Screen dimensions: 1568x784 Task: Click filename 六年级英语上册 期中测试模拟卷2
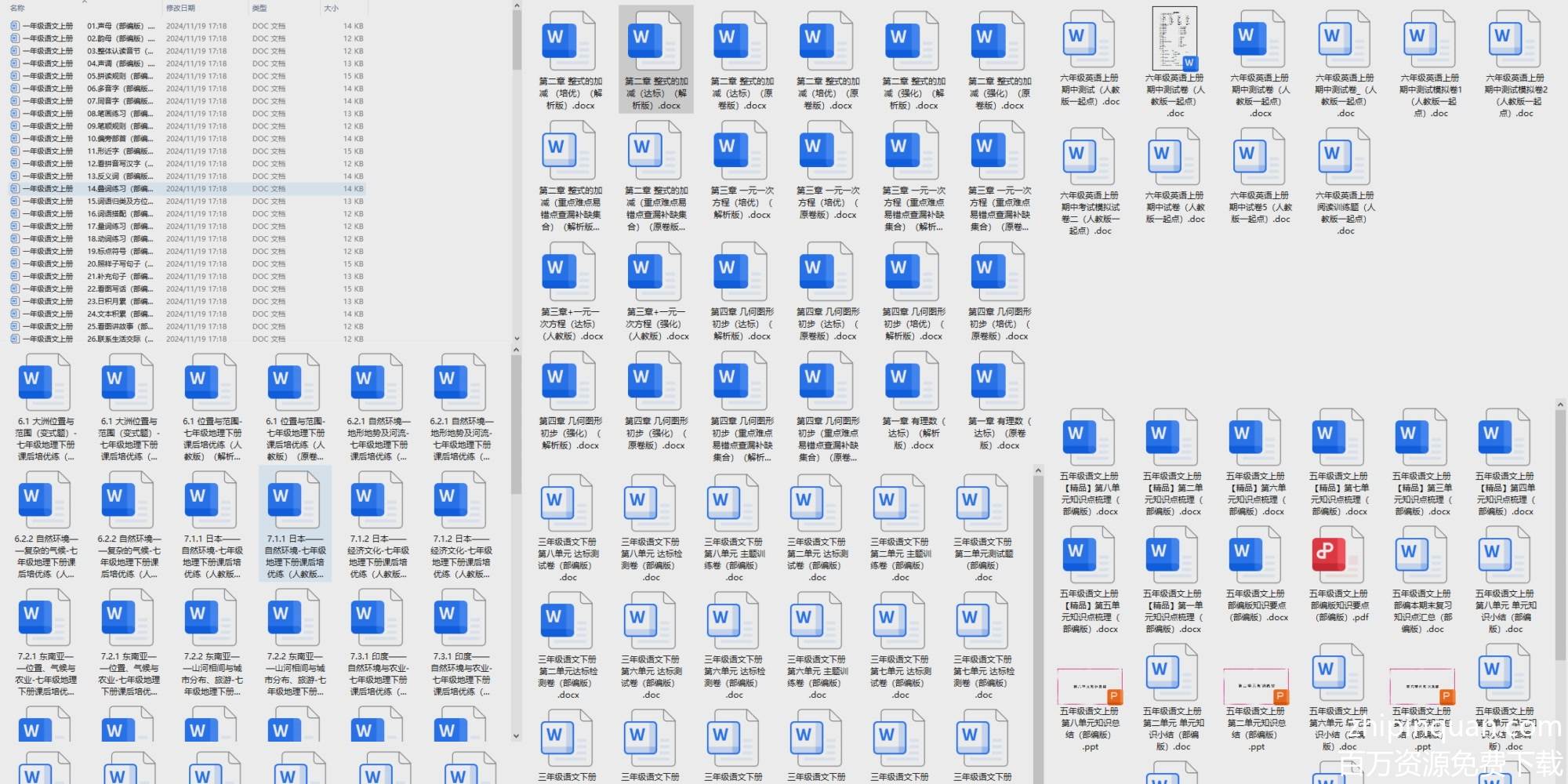click(x=1515, y=96)
